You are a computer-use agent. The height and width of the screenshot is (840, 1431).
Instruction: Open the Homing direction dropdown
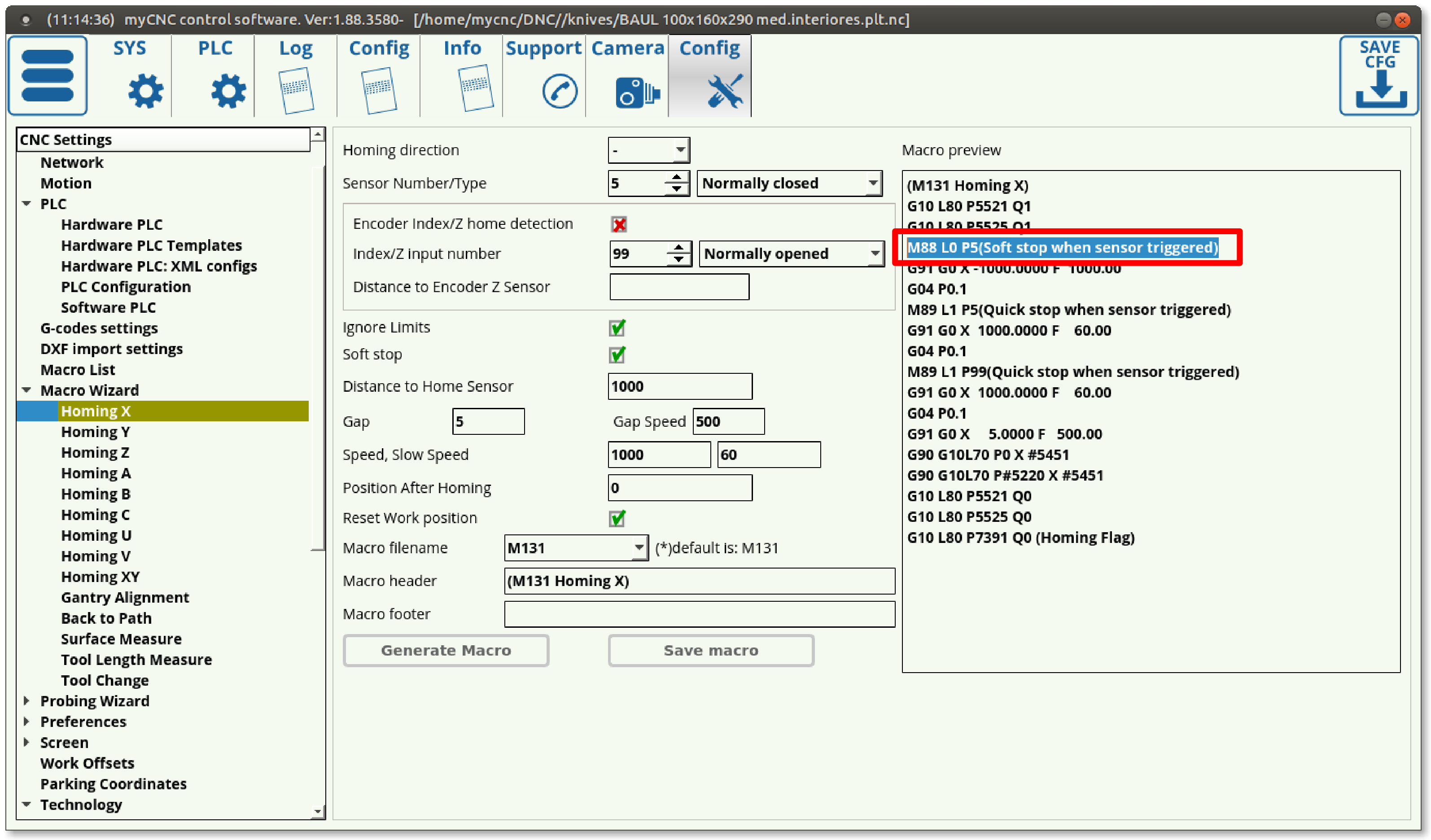point(648,150)
